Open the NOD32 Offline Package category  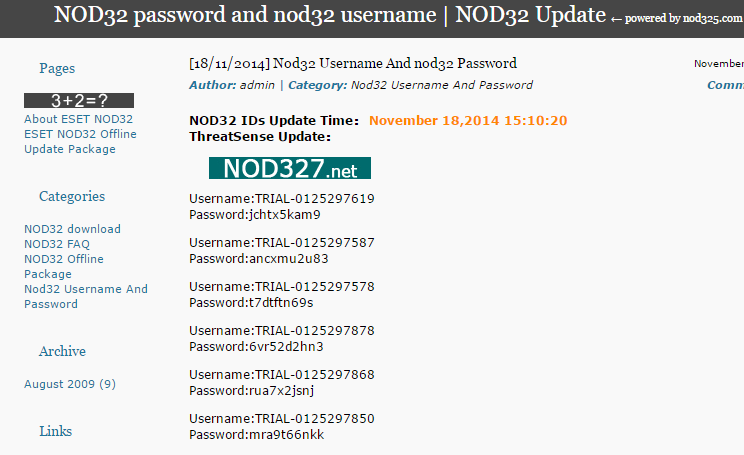(x=64, y=266)
